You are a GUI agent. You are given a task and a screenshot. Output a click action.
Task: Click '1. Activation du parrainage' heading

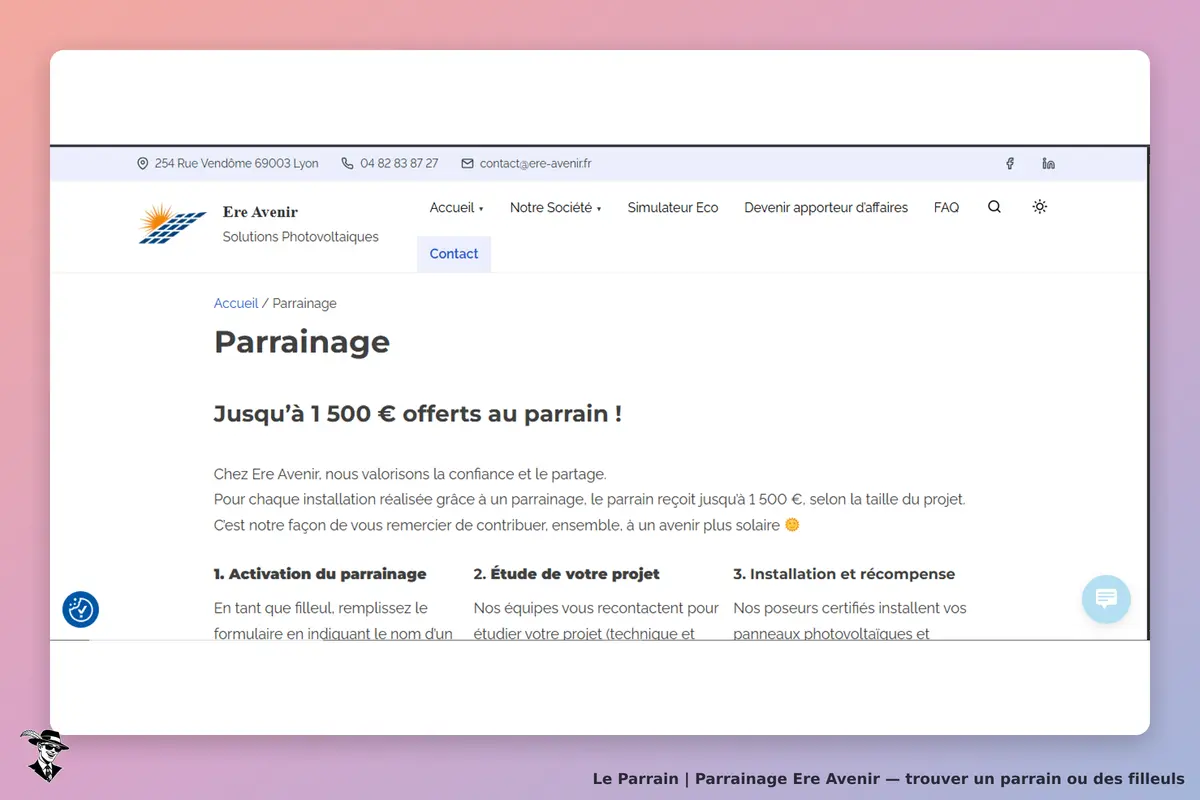click(x=320, y=574)
